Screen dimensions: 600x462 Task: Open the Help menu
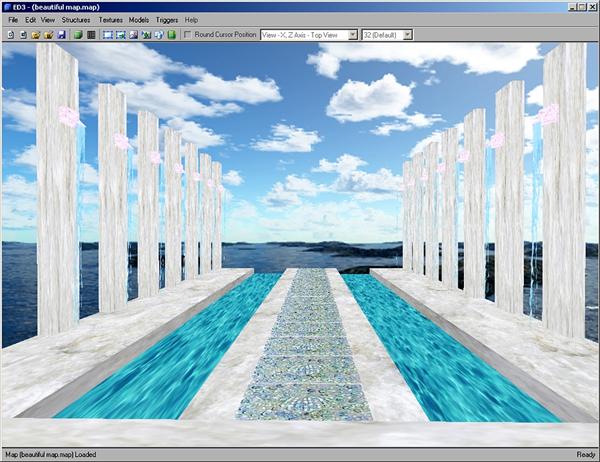pos(191,20)
